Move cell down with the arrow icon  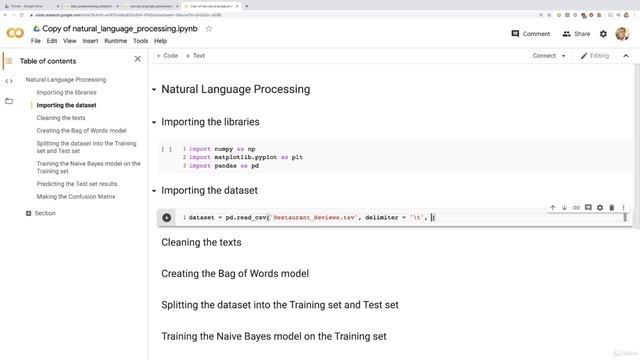point(564,208)
